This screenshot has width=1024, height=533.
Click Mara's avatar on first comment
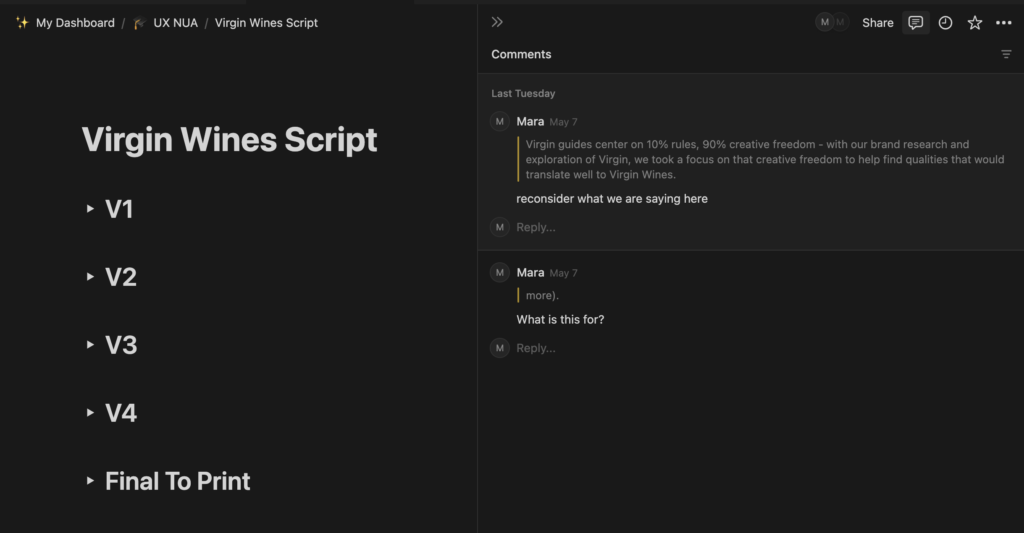[x=500, y=121]
